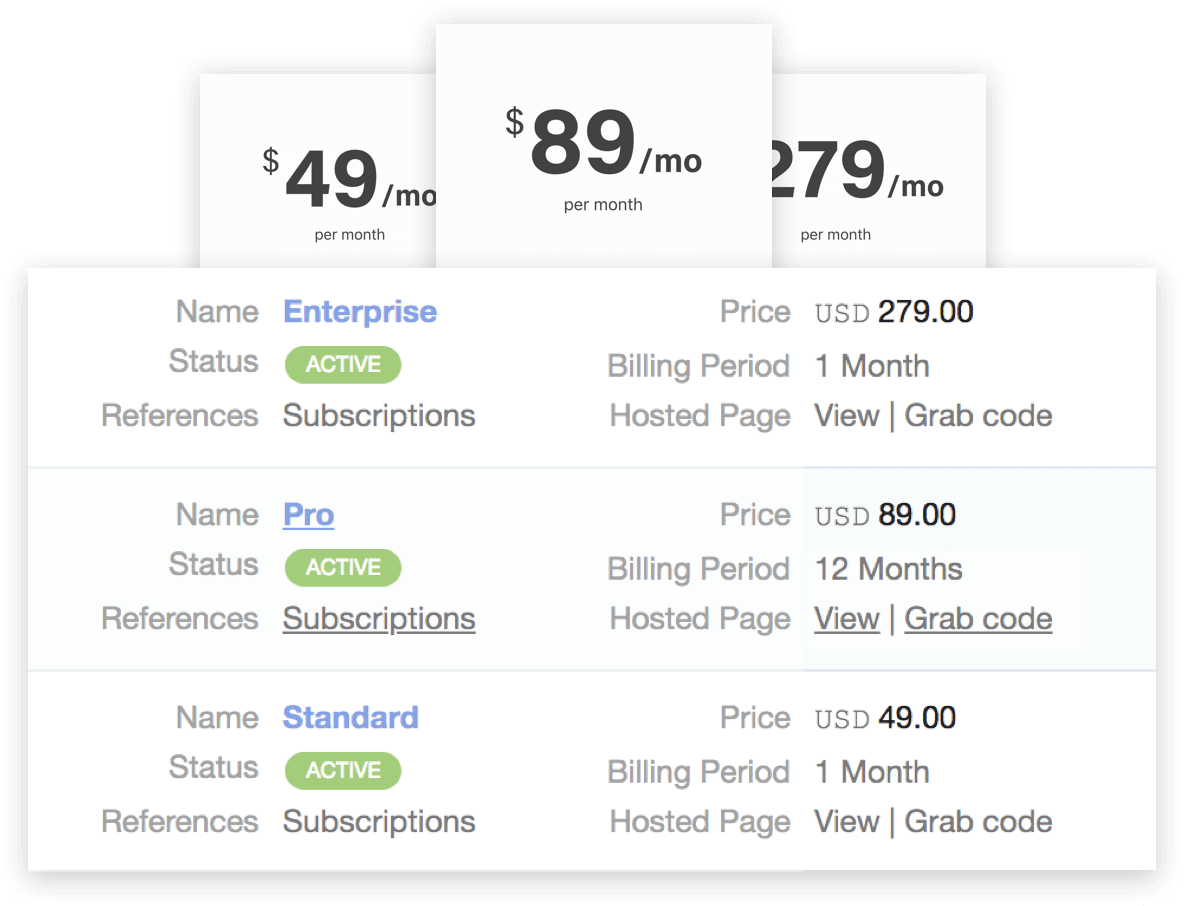1184x906 pixels.
Task: Grab code for the Pro hosted page
Action: [978, 619]
